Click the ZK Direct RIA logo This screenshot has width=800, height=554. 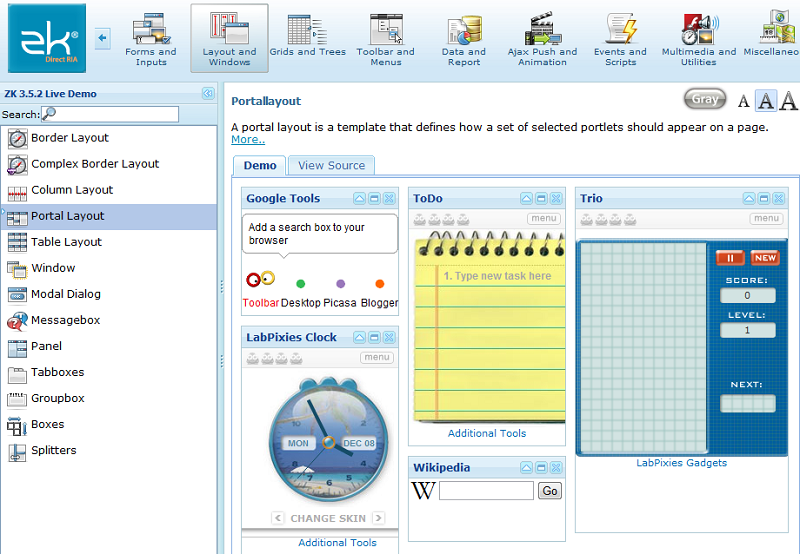pyautogui.click(x=47, y=38)
